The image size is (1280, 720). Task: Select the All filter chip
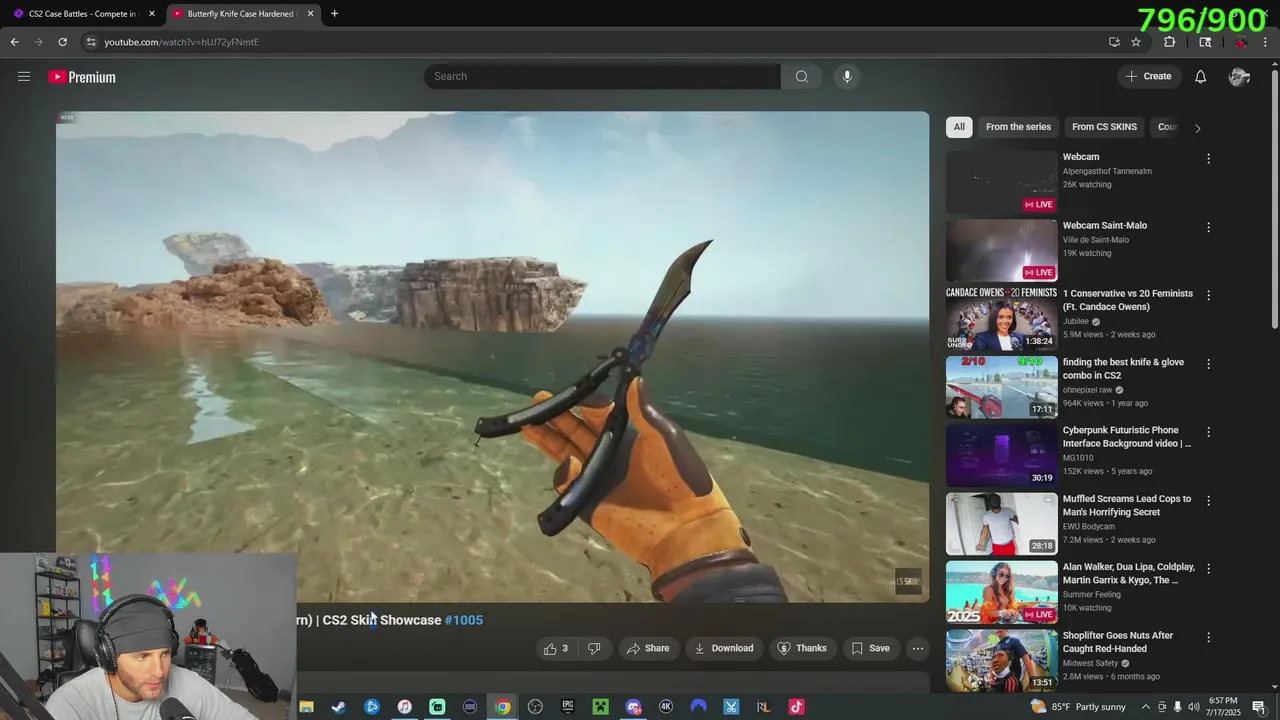(959, 127)
